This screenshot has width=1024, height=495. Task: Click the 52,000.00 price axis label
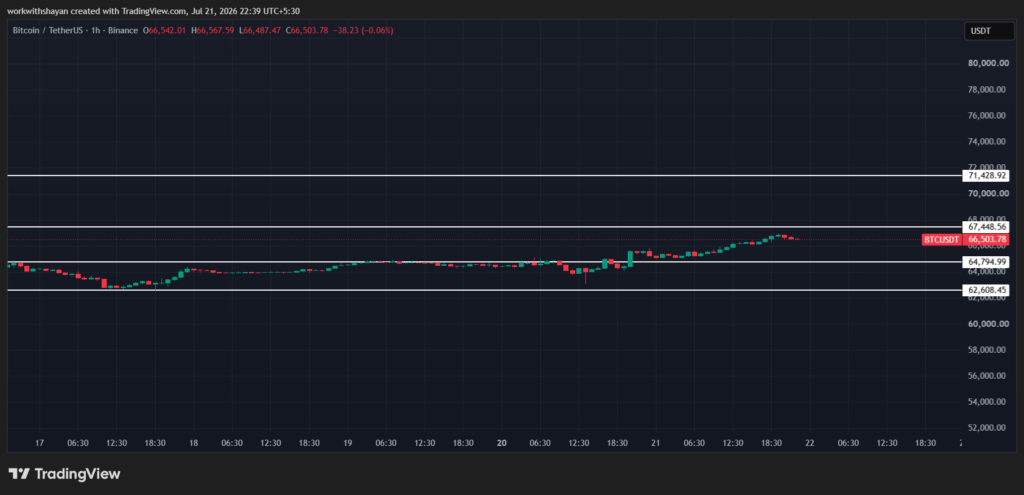pos(986,428)
